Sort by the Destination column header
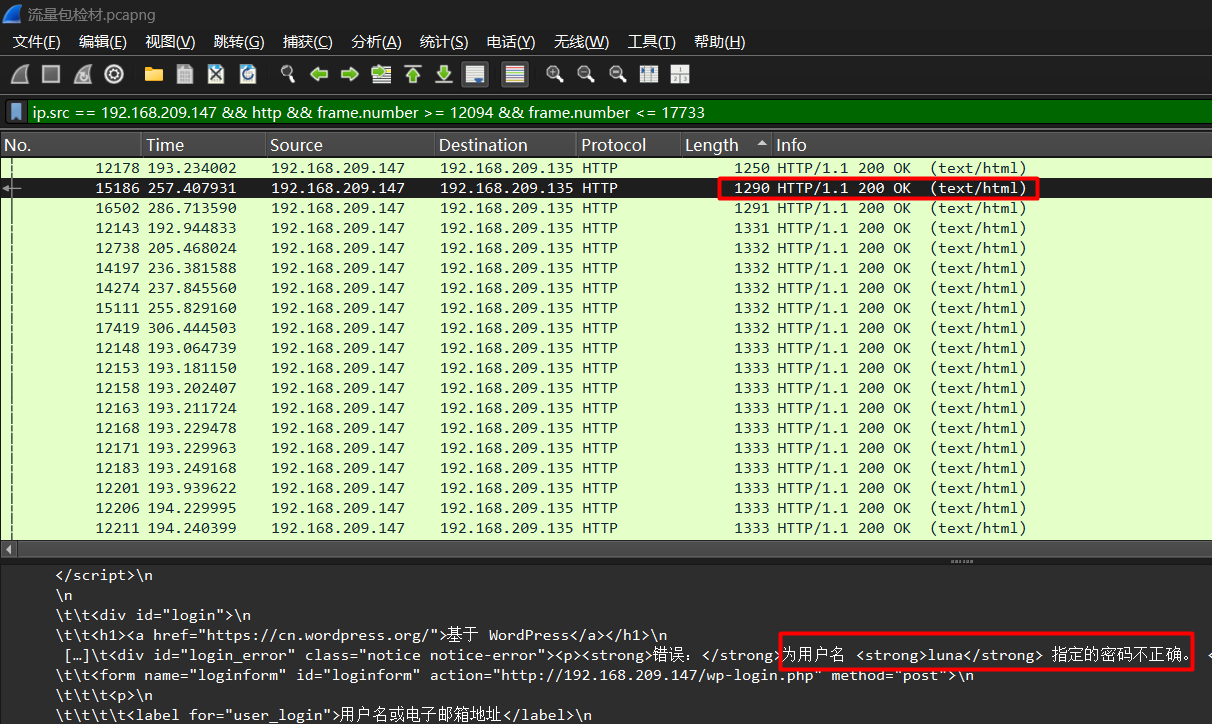1212x724 pixels. coord(505,145)
